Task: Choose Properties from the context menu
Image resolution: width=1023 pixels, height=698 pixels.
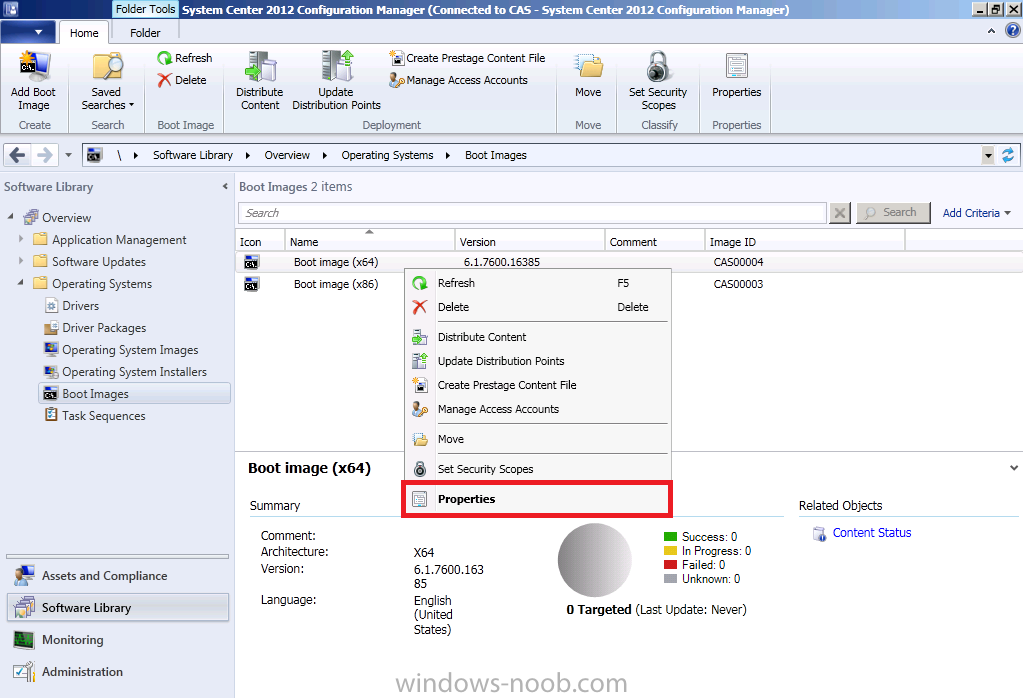Action: 538,500
